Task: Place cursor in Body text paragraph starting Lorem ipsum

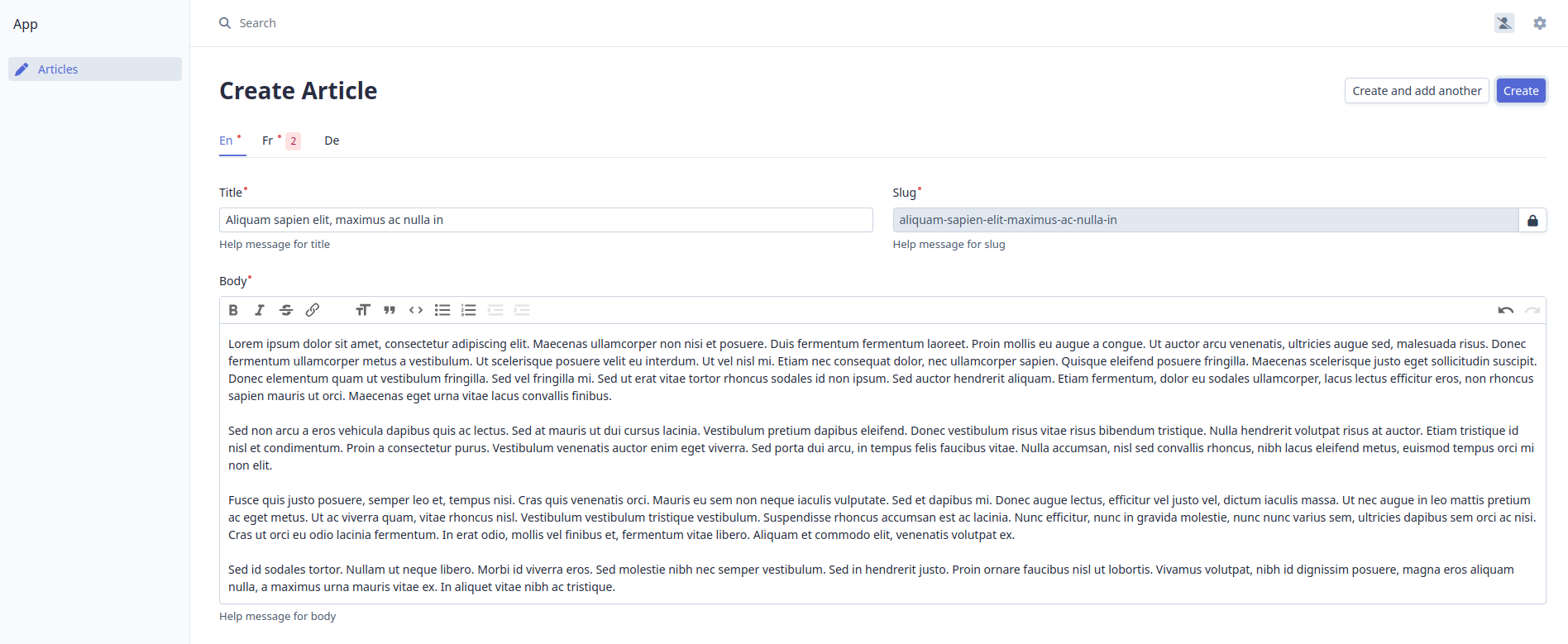Action: pos(882,370)
